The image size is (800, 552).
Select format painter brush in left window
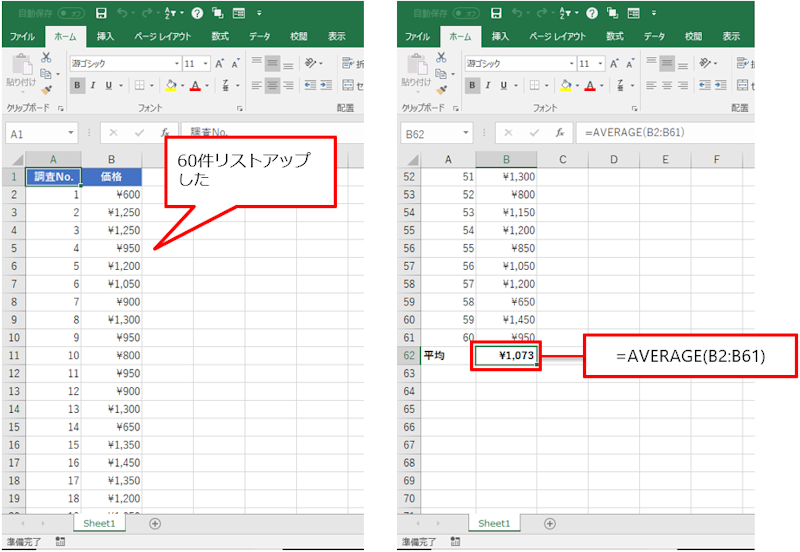[47, 90]
